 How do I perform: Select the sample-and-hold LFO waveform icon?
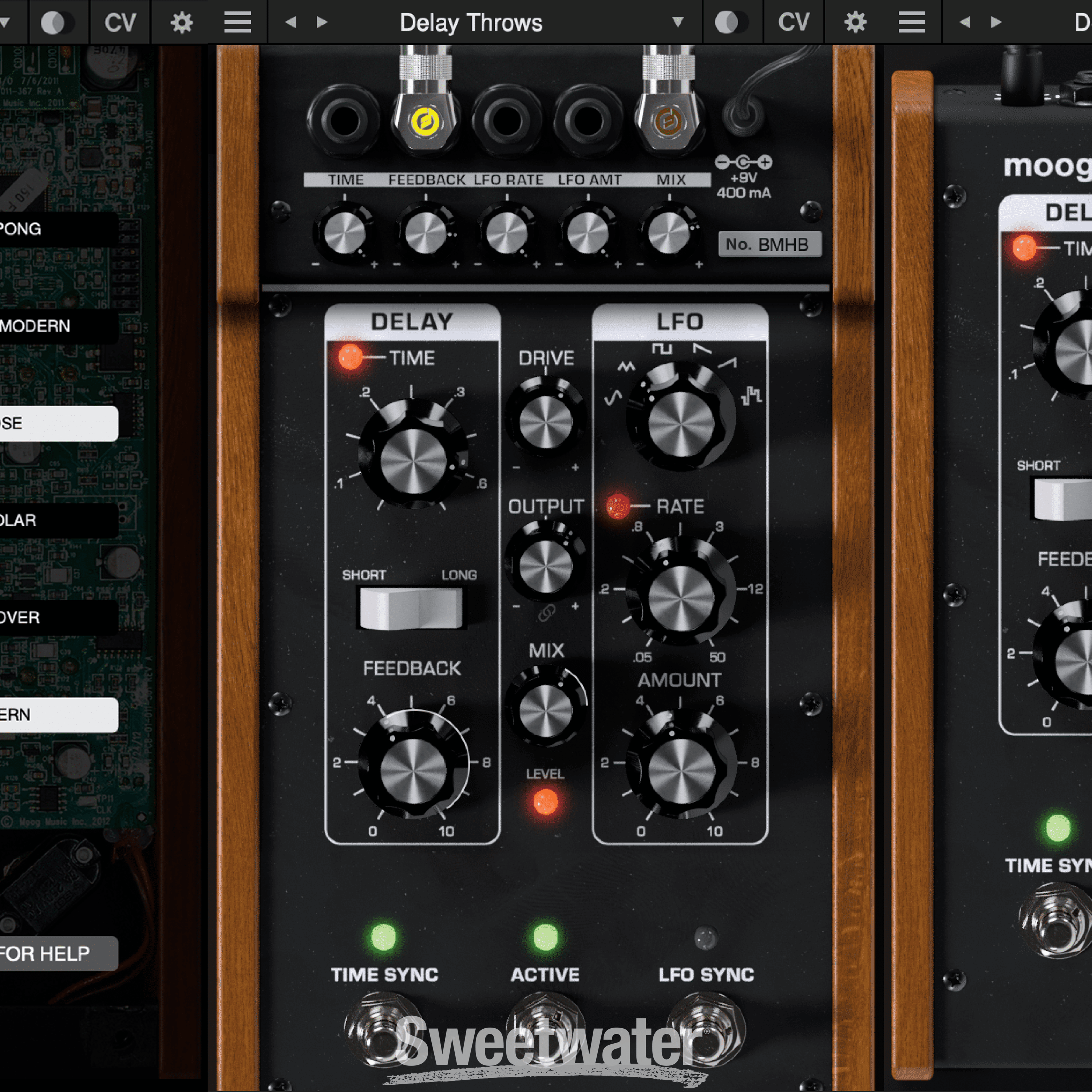[x=751, y=395]
